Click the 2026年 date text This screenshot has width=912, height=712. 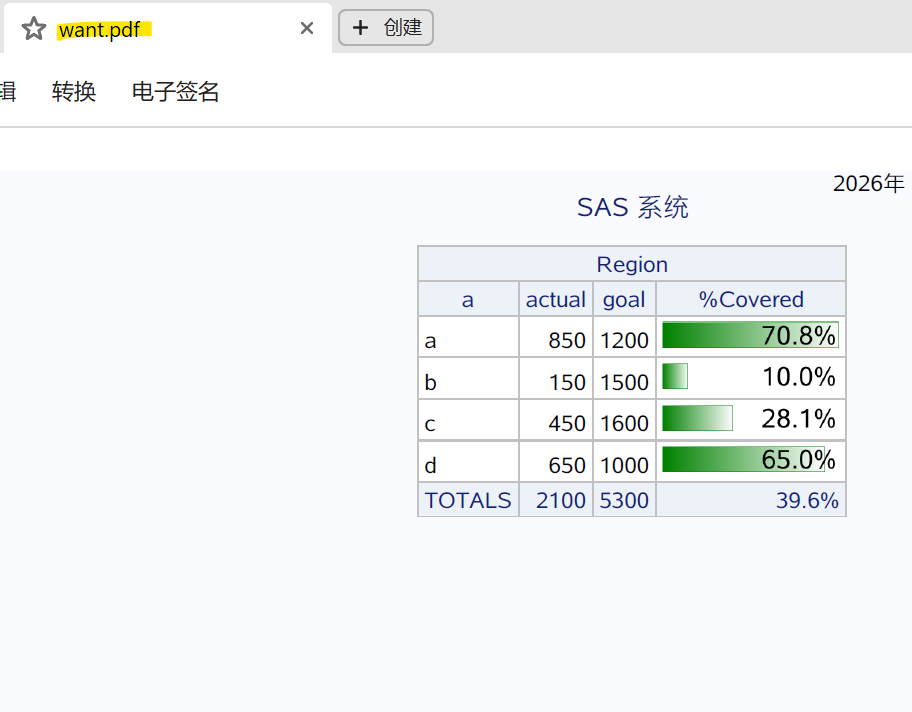869,184
